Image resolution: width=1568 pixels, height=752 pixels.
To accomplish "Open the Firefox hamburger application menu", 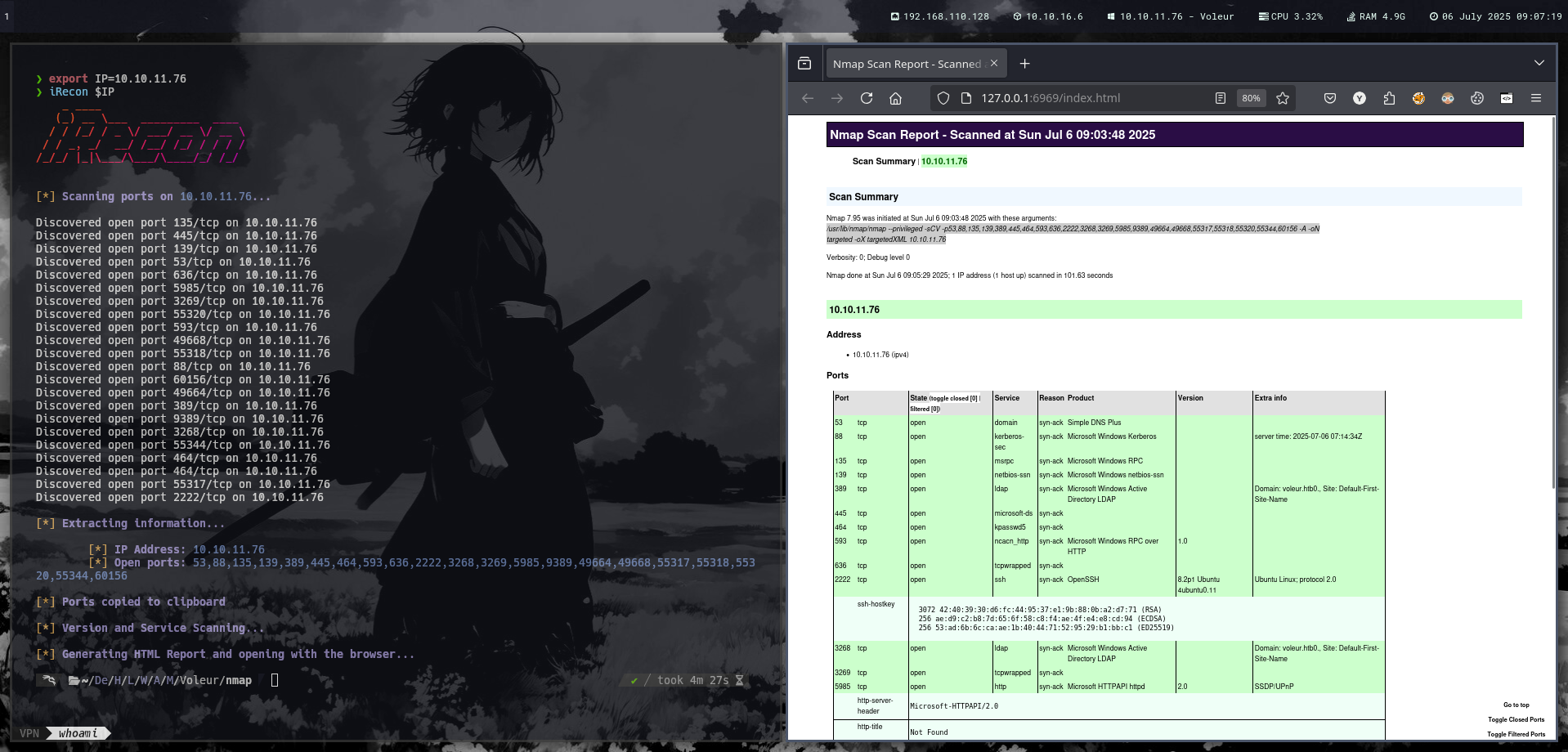I will click(x=1536, y=98).
